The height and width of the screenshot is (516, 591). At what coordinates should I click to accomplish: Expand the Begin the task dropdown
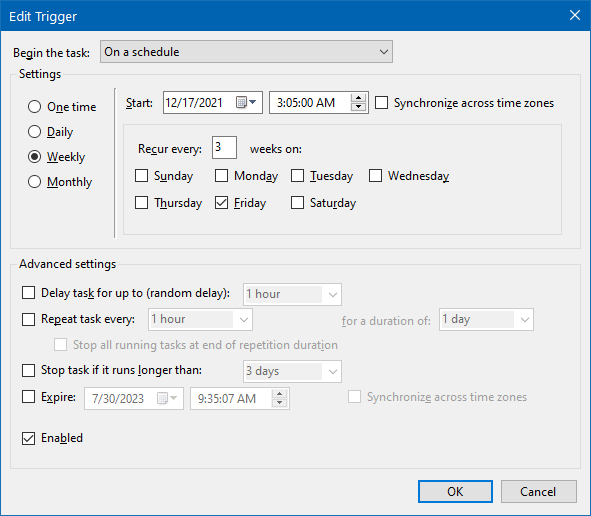[246, 52]
